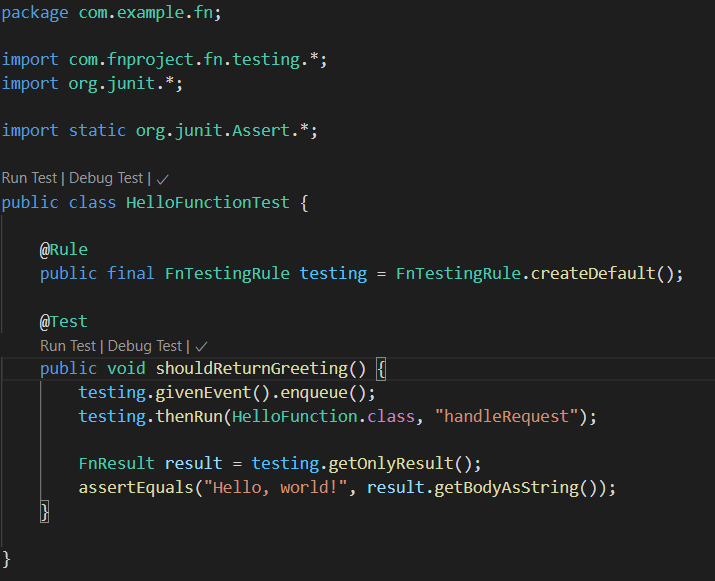Click the @Test annotation
This screenshot has width=715, height=581.
[63, 322]
